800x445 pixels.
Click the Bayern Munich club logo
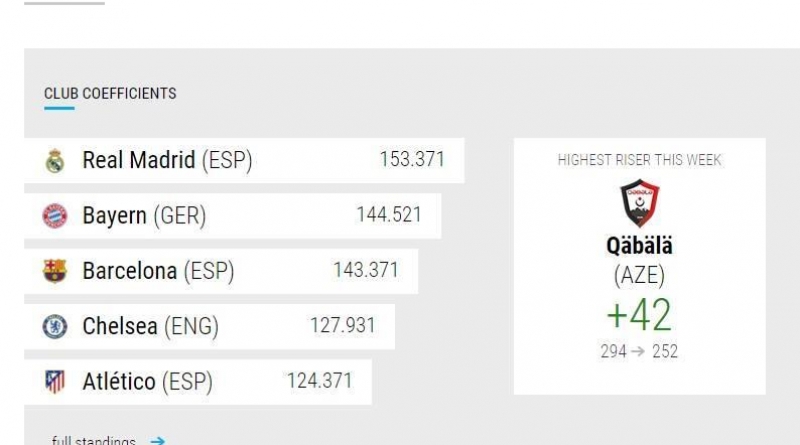pos(55,215)
